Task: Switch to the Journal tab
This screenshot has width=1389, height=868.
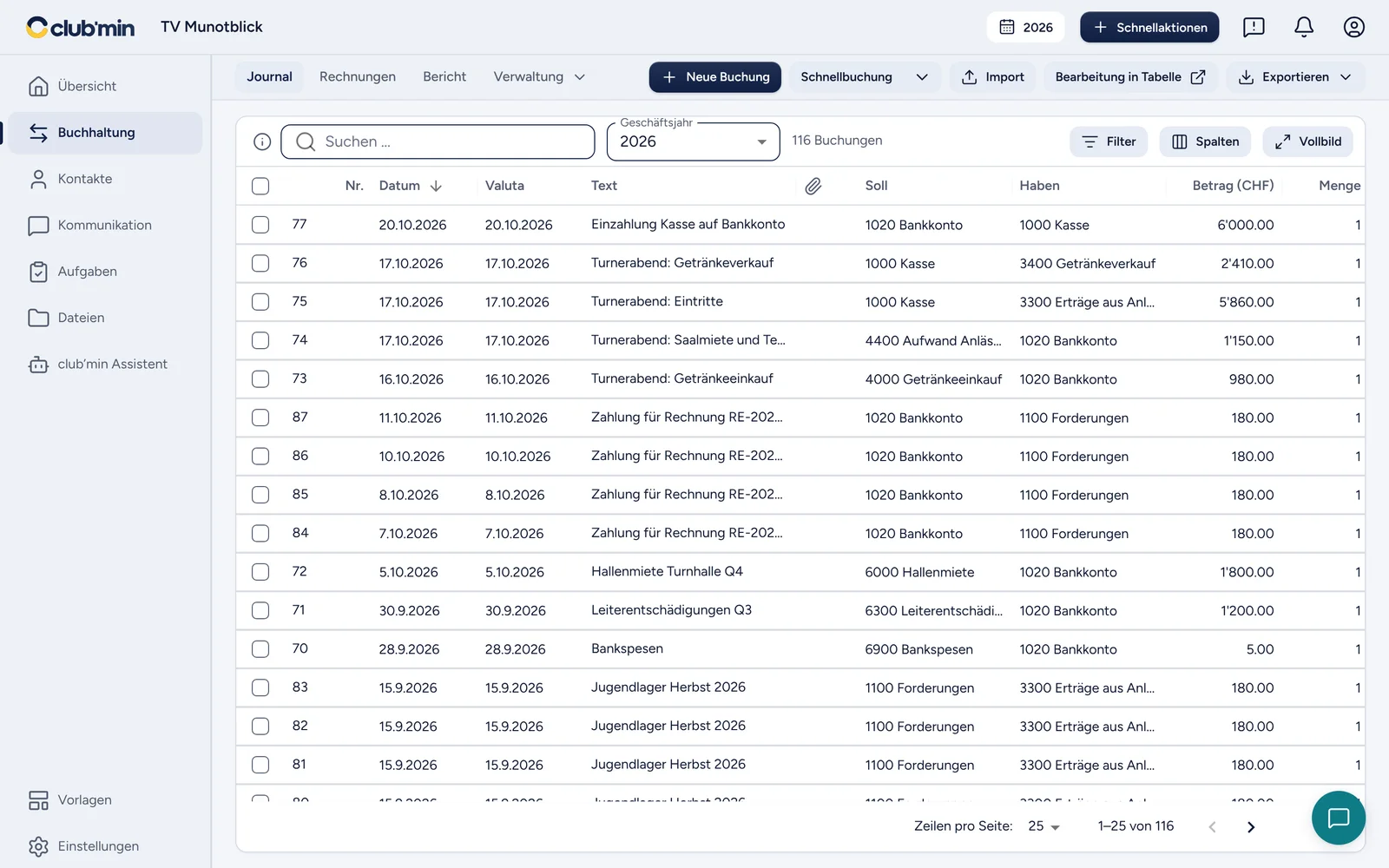Action: click(x=269, y=76)
